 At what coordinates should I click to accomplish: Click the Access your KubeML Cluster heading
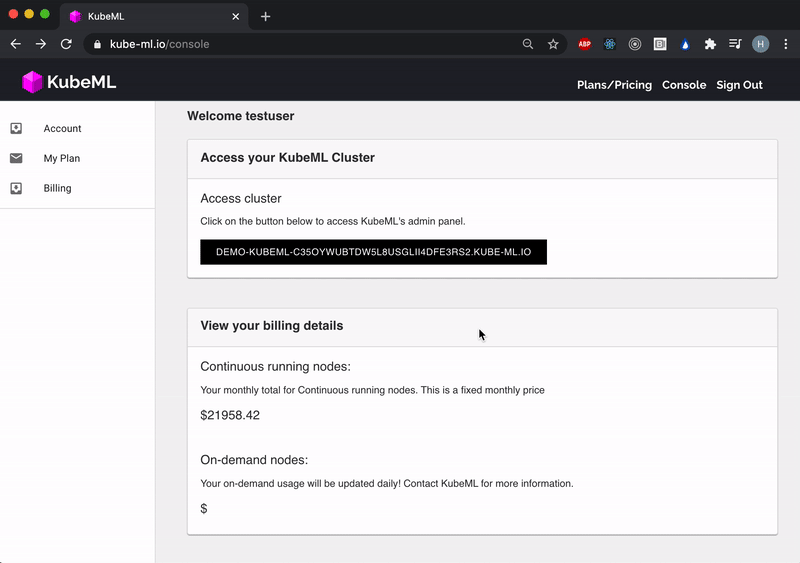pyautogui.click(x=288, y=158)
